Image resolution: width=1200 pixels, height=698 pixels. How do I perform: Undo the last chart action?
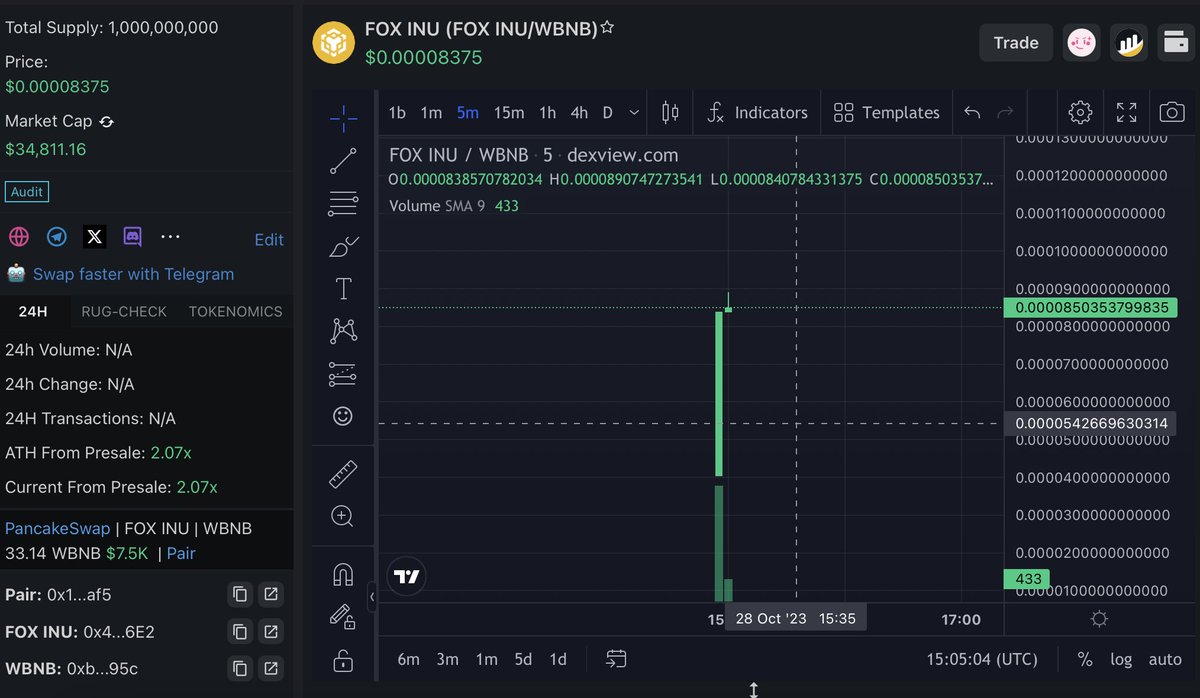pyautogui.click(x=972, y=113)
